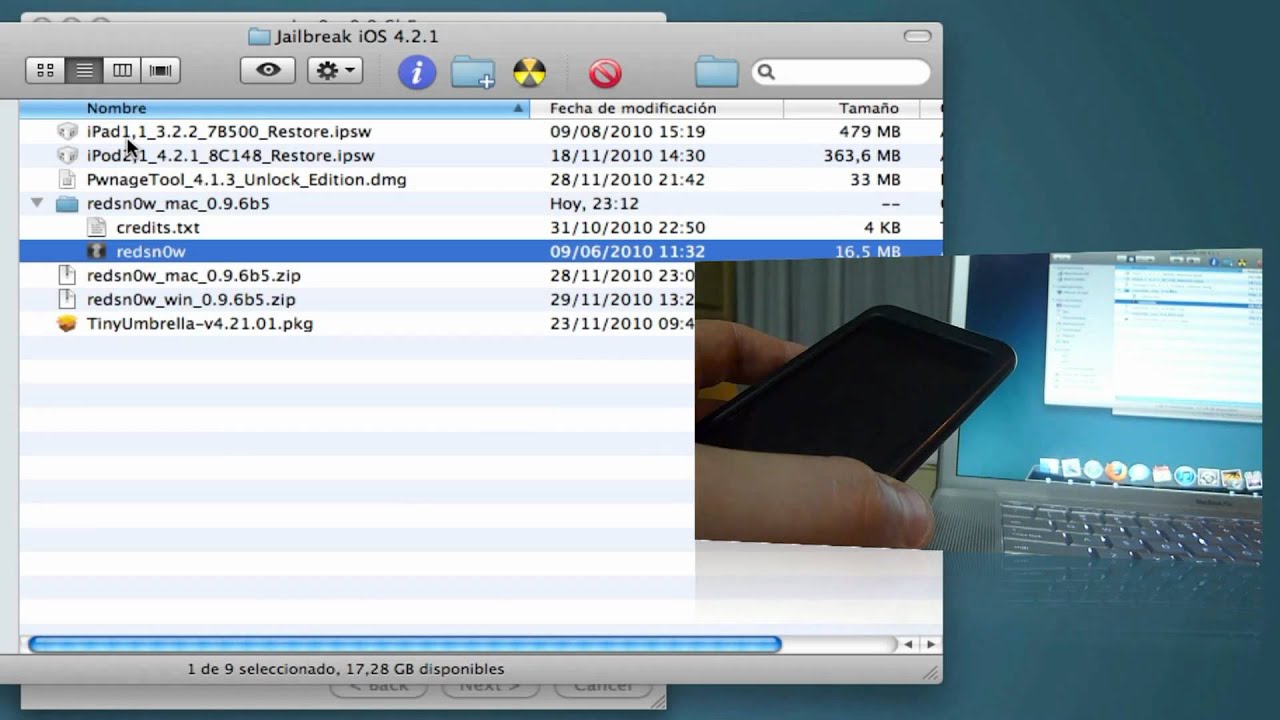Click the Jailbreak iOS 4.2.1 title folder icon
The image size is (1280, 720).
pyautogui.click(x=259, y=37)
